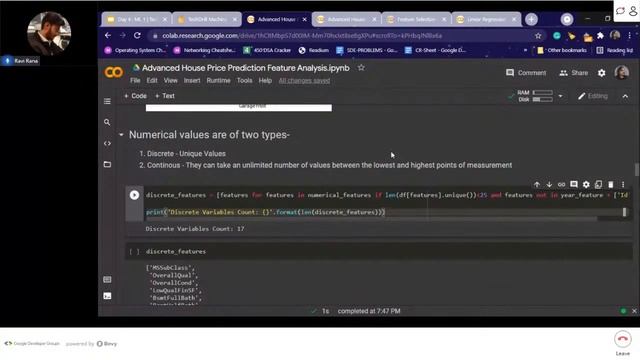Image resolution: width=640 pixels, height=360 pixels.
Task: Click the Disk usage bar
Action: [x=543, y=99]
